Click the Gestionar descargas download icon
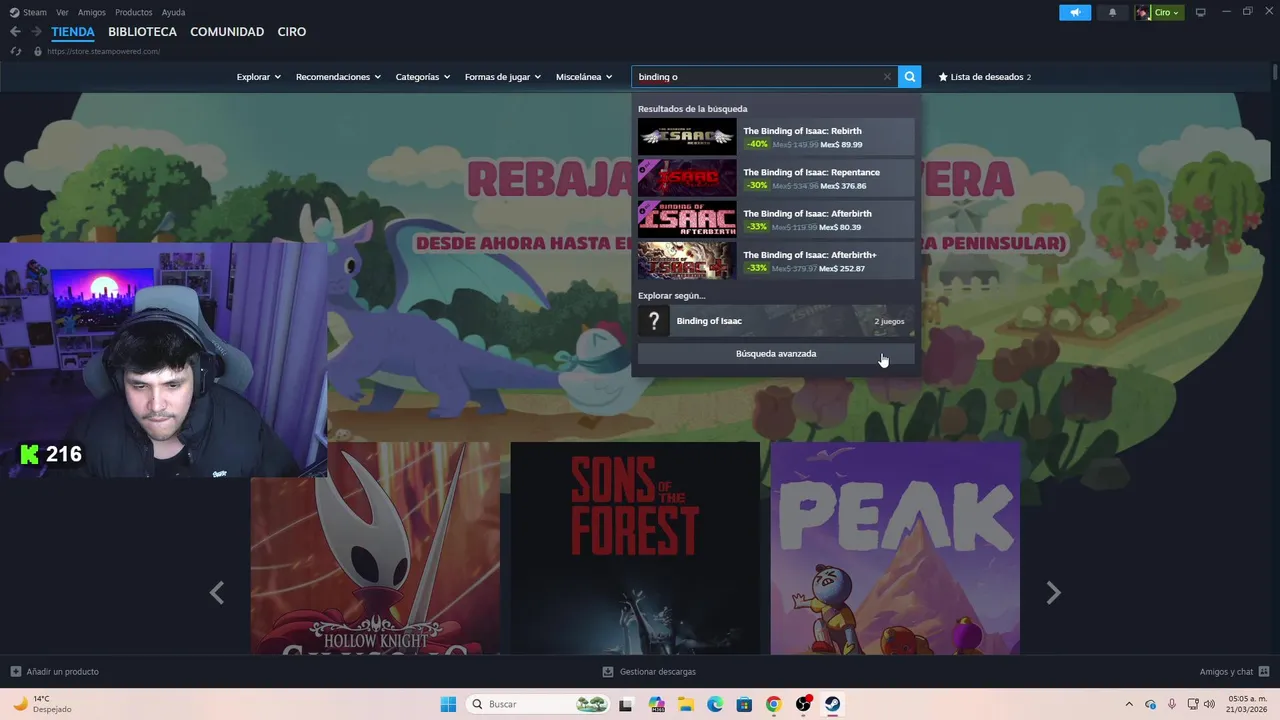 608,672
